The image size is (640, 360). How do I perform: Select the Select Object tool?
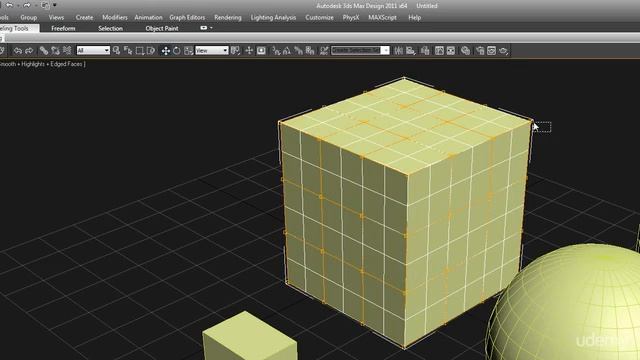(x=116, y=51)
